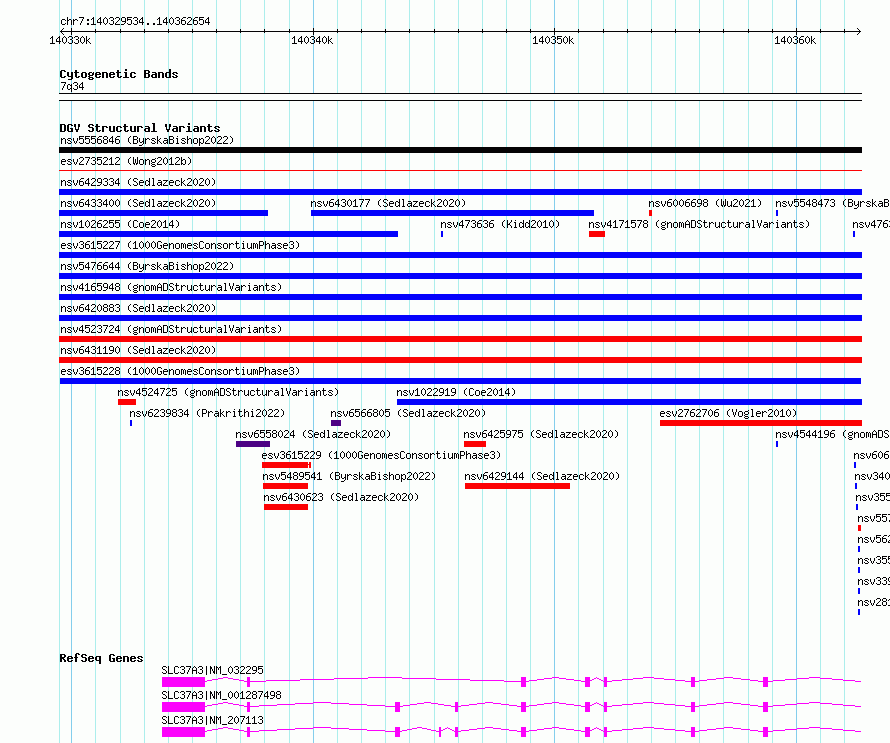Open nsv1026255 (Coe2014) variant label
890x743 pixels.
120,224
